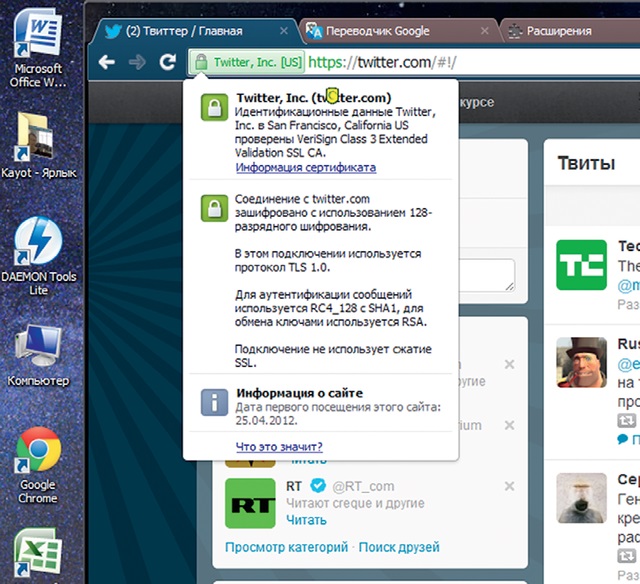Click the tweet compose text box
Viewport: 640px width, 584px height.
point(487,275)
